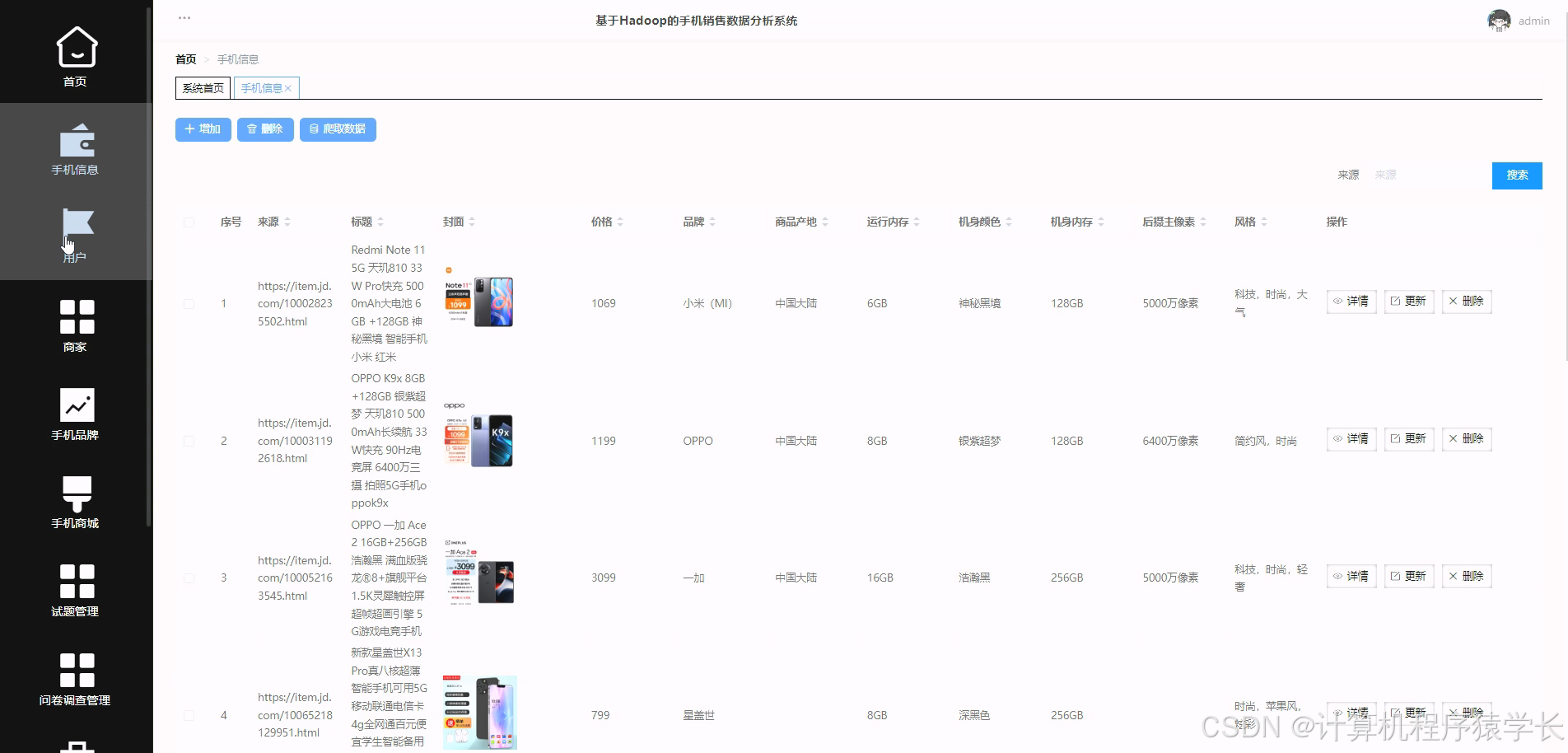Click 更新 for the 一加 Ace 2 row

pyautogui.click(x=1409, y=577)
